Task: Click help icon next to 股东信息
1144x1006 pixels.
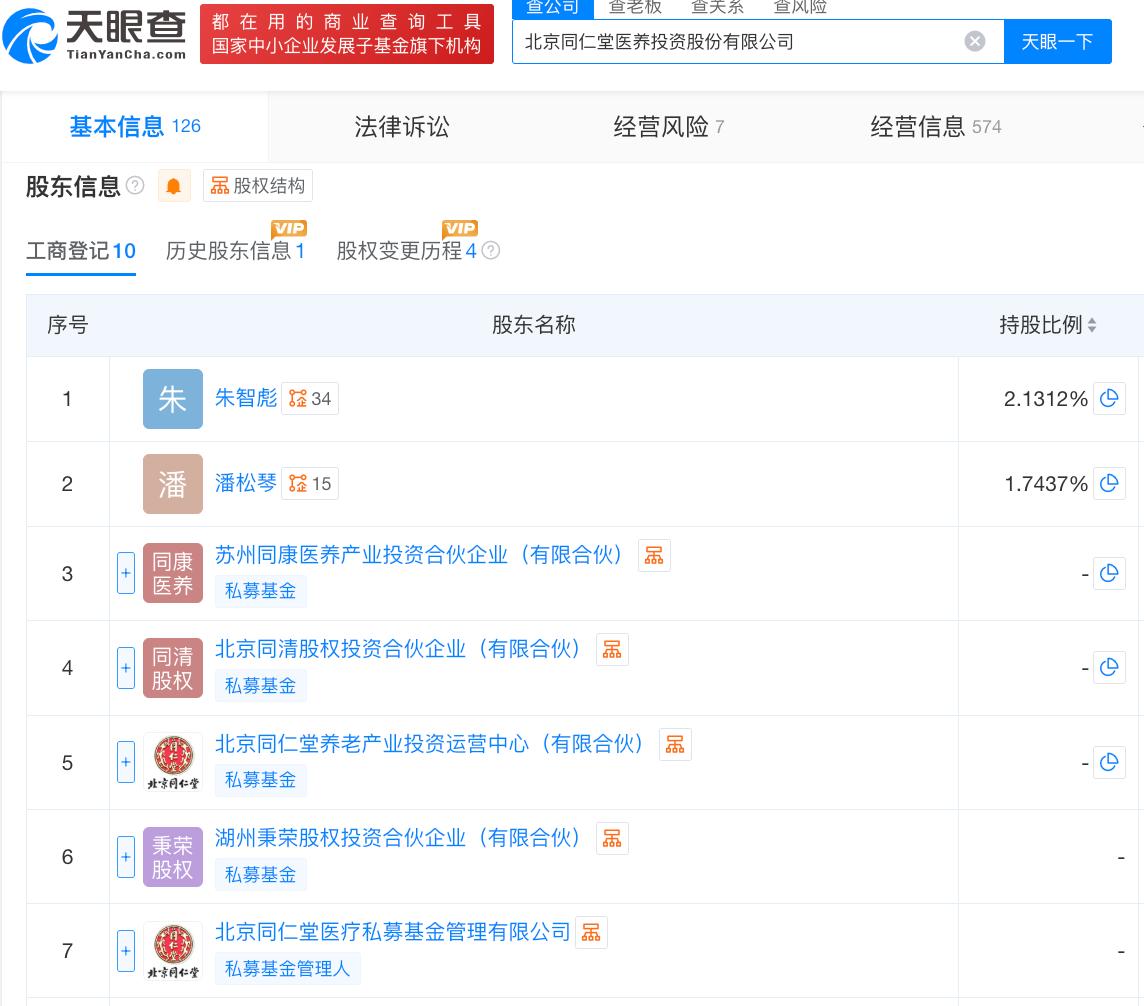Action: tap(135, 186)
